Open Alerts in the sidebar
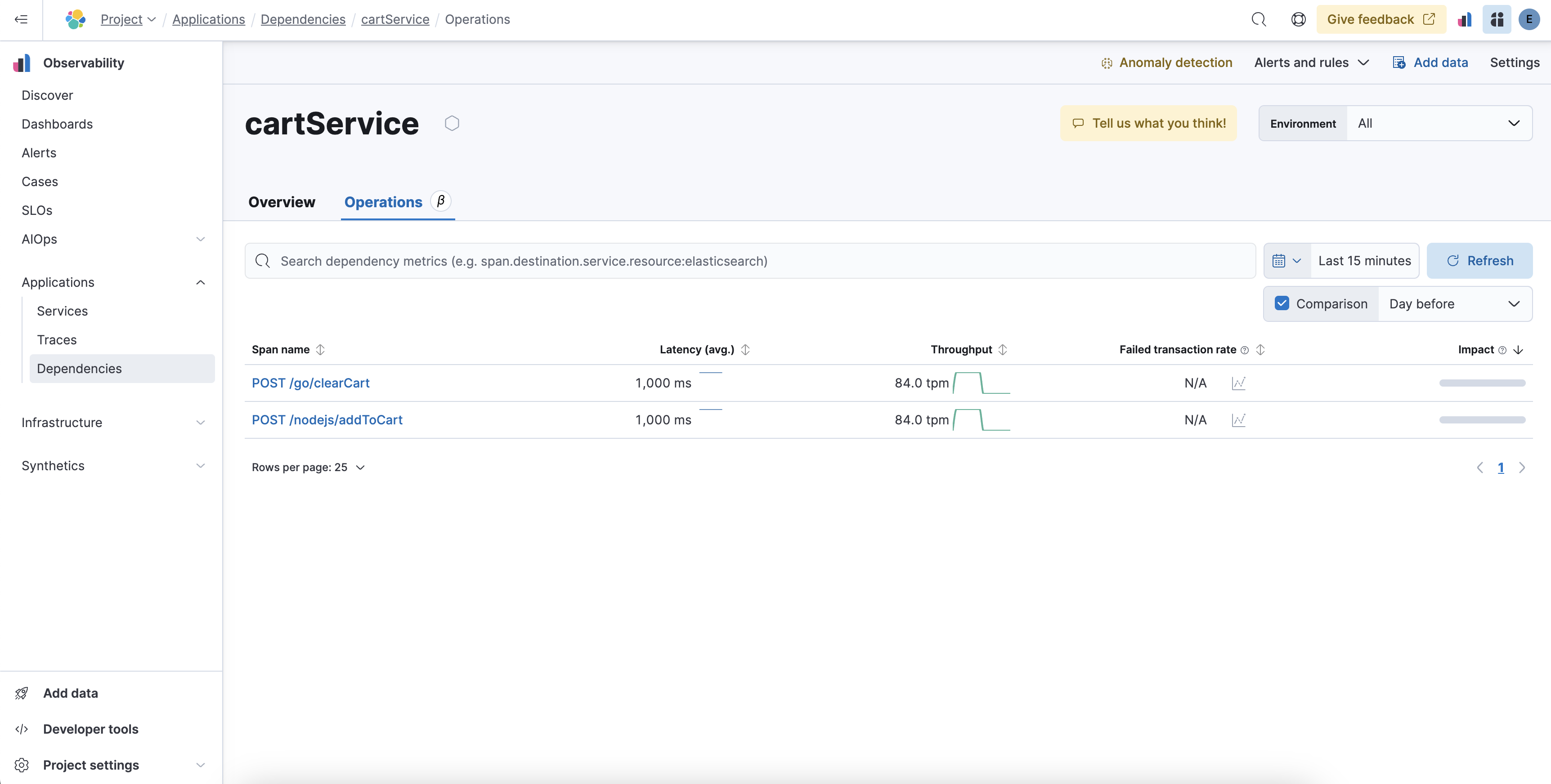Image resolution: width=1551 pixels, height=784 pixels. [39, 153]
